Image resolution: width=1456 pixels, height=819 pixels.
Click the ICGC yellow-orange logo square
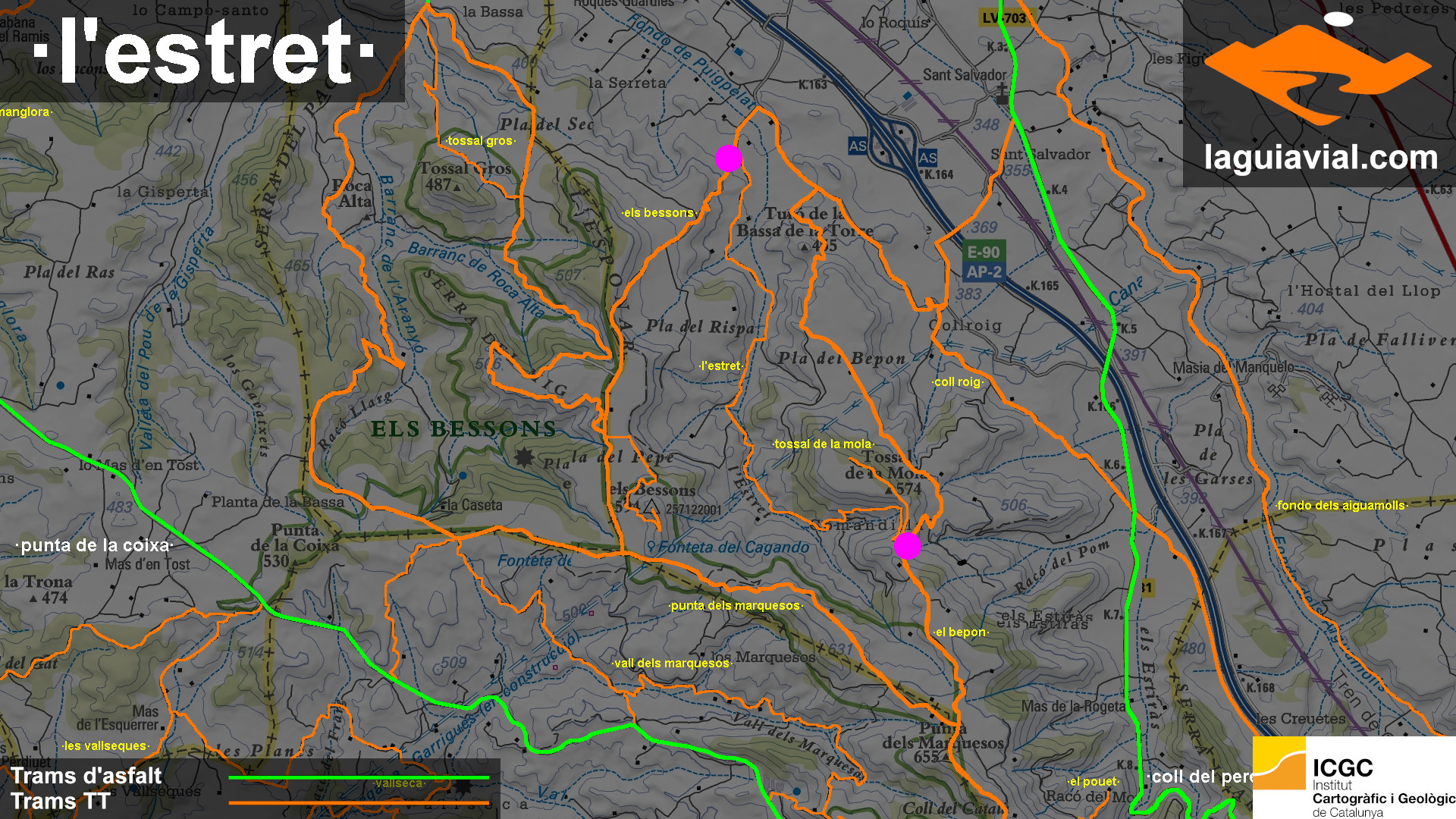[x=1279, y=763]
